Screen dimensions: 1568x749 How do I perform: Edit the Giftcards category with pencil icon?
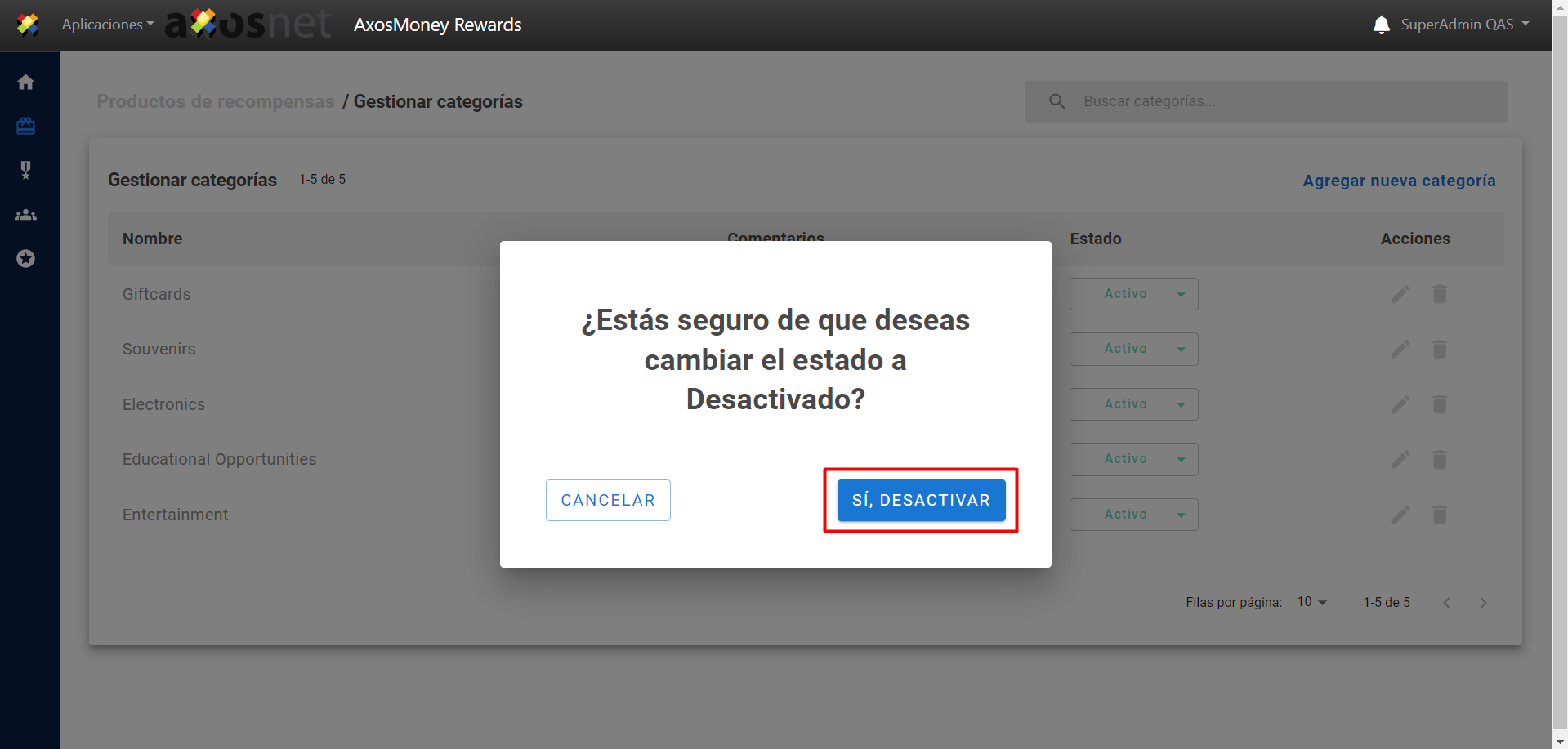click(x=1400, y=294)
